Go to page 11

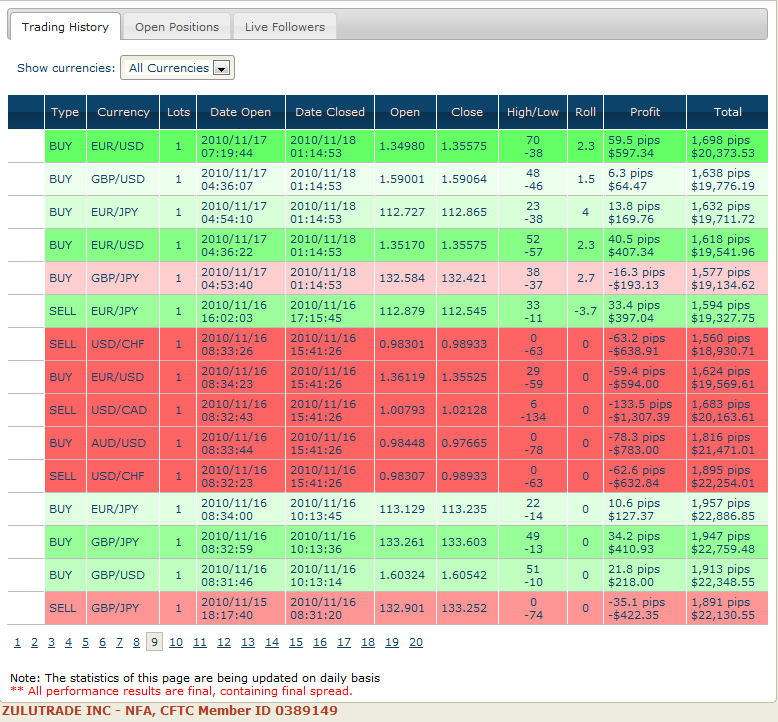[x=200, y=642]
